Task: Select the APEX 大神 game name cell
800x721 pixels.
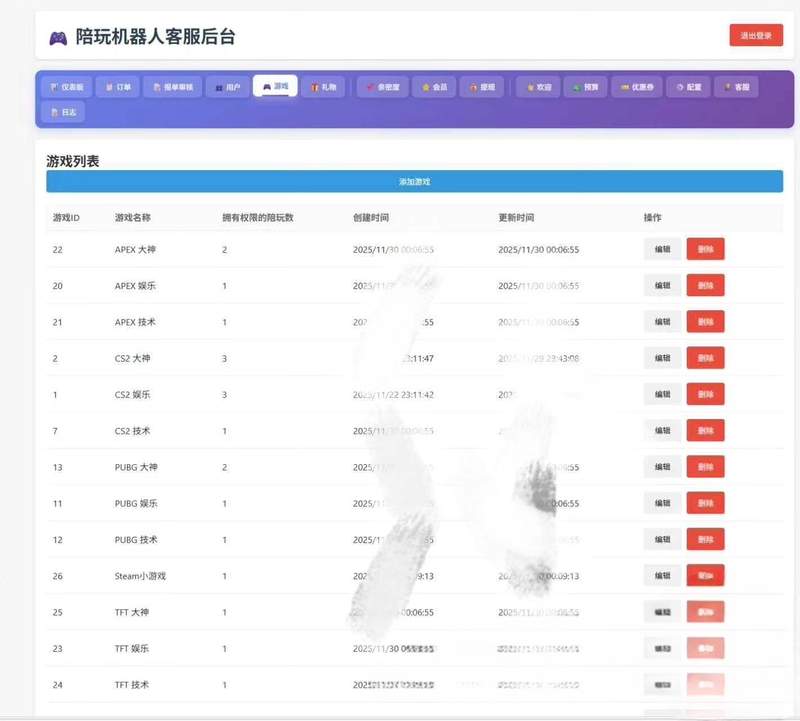Action: (x=135, y=250)
